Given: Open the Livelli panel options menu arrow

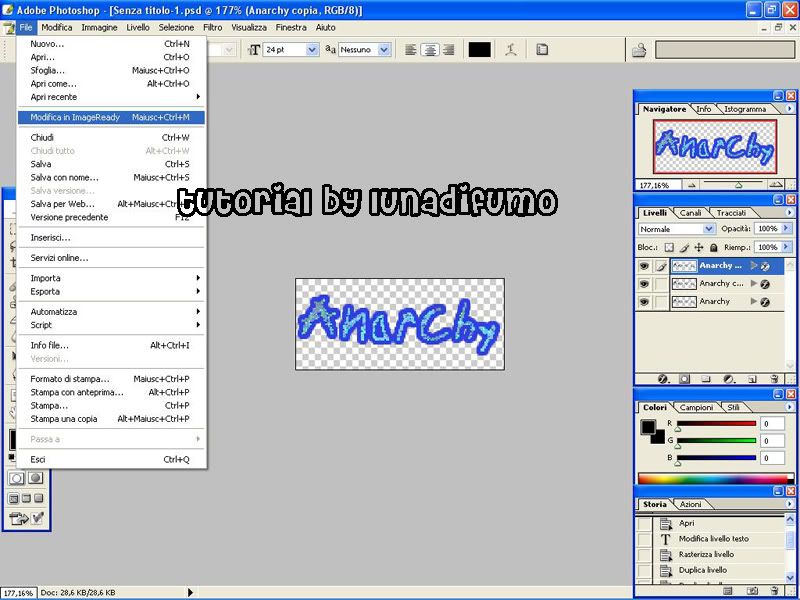Looking at the screenshot, I should [x=790, y=213].
